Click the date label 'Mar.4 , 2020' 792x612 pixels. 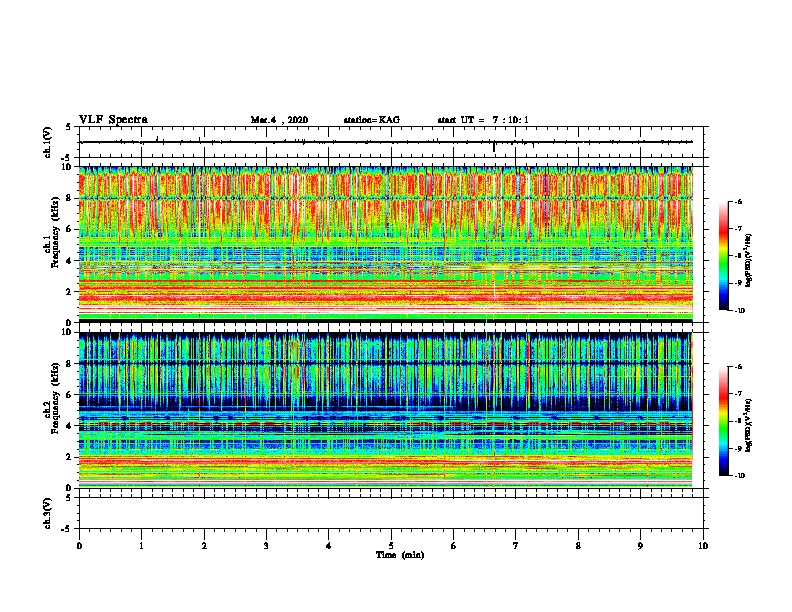[x=279, y=120]
